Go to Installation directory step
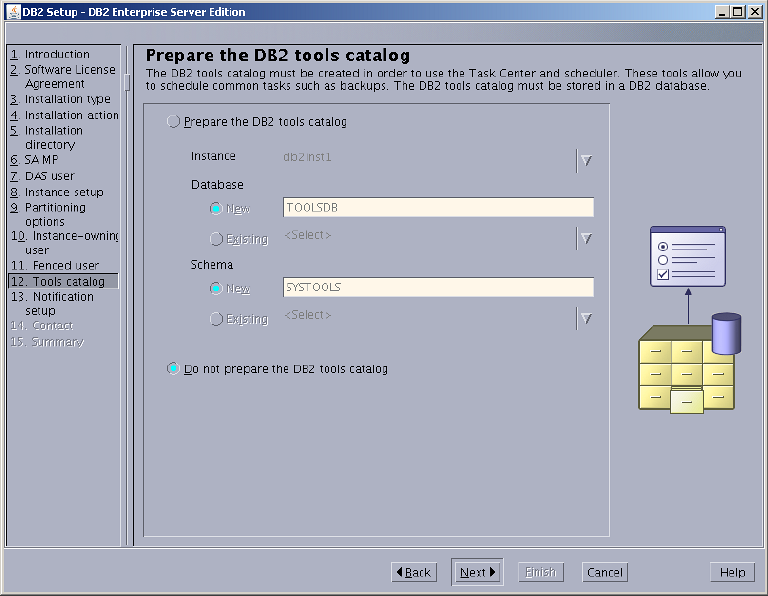The height and width of the screenshot is (596, 768). (47, 138)
